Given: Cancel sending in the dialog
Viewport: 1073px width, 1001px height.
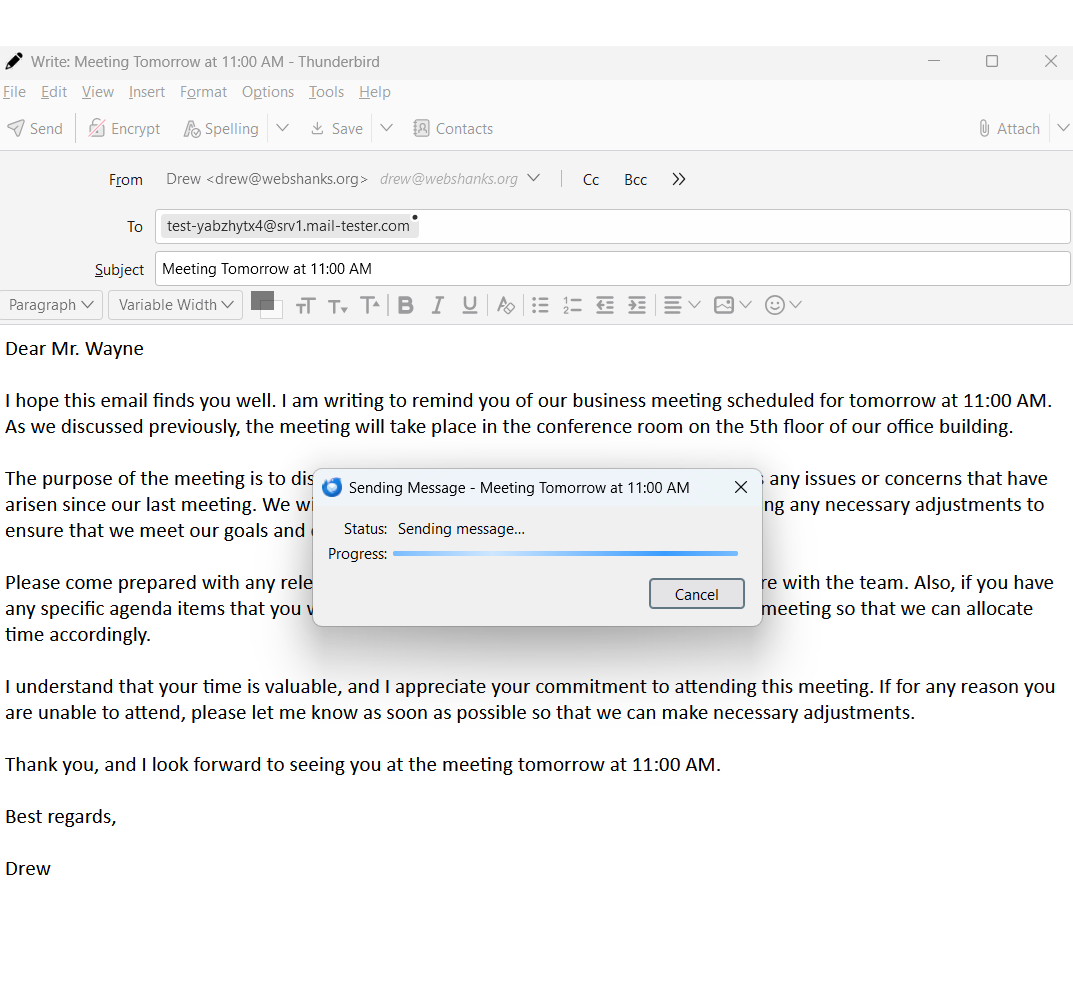Looking at the screenshot, I should tap(696, 594).
